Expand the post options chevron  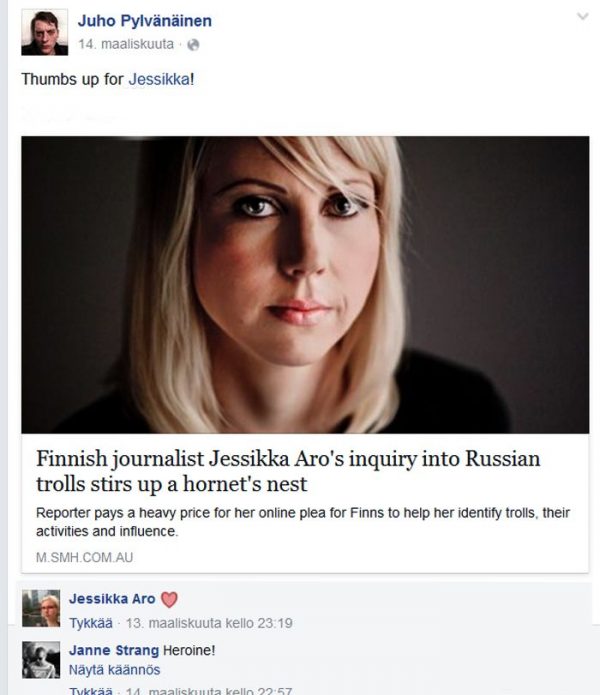coord(583,16)
